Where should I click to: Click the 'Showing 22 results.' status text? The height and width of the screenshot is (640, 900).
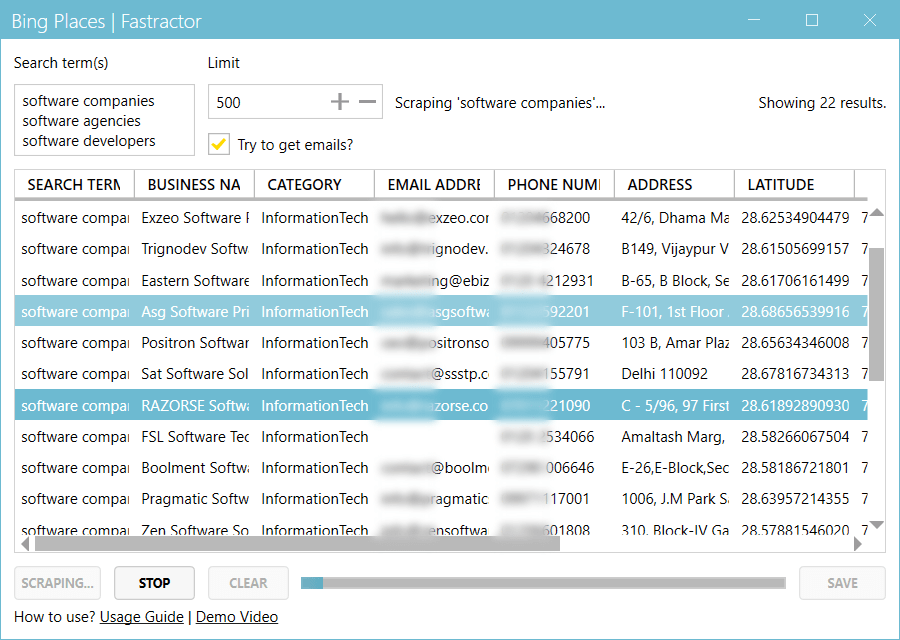coord(822,103)
